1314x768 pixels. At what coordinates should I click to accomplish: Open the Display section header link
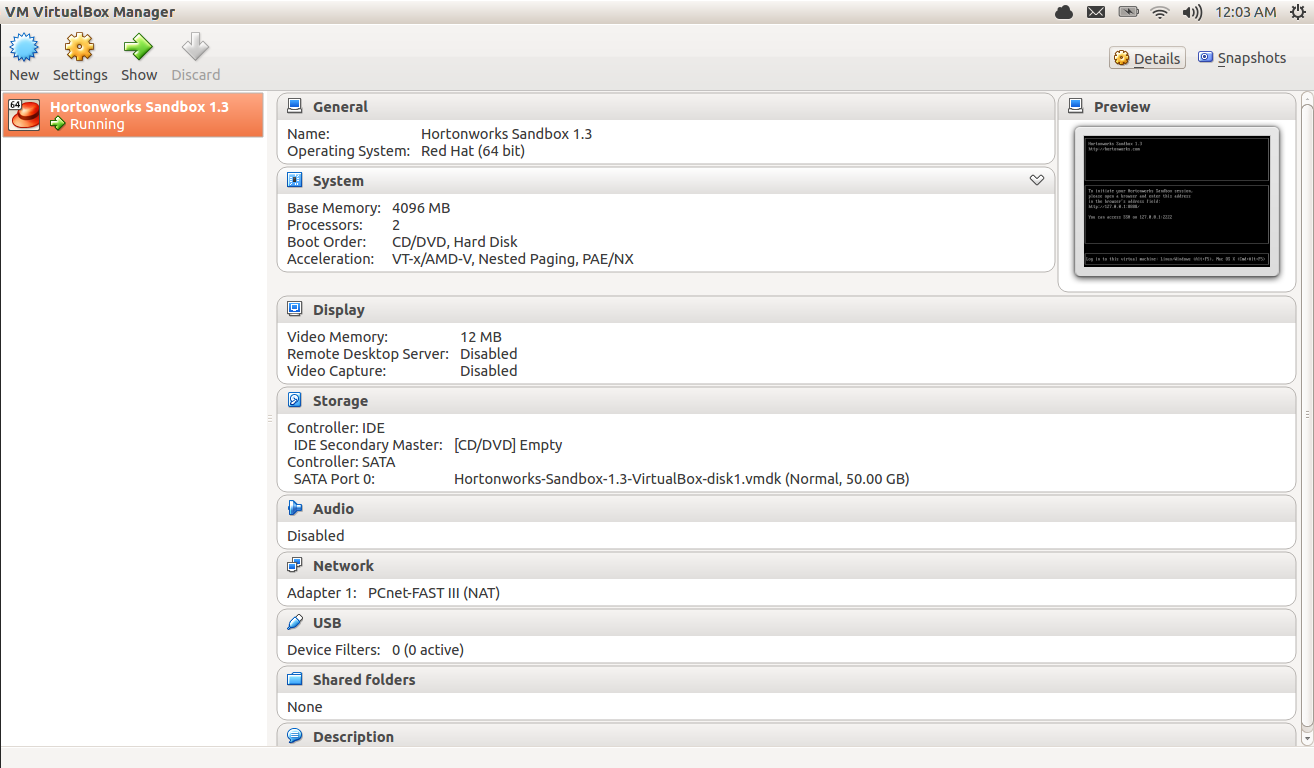coord(339,310)
